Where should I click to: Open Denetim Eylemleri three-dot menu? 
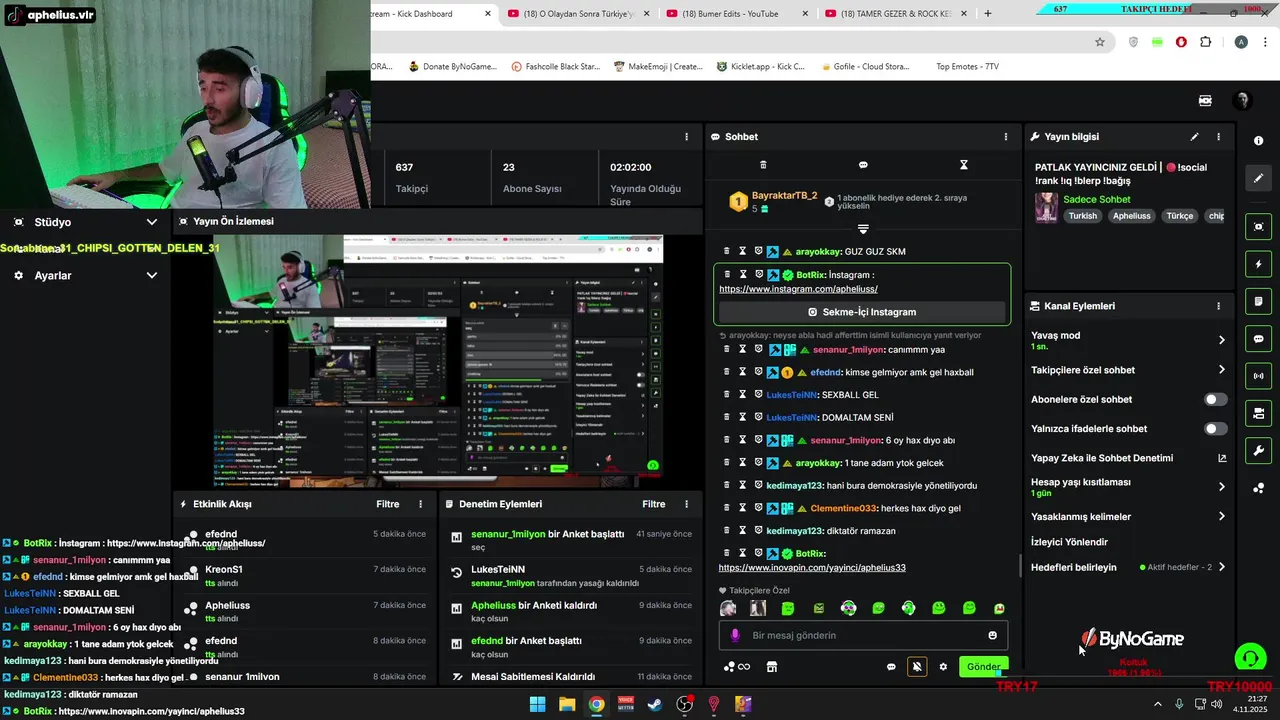click(686, 504)
